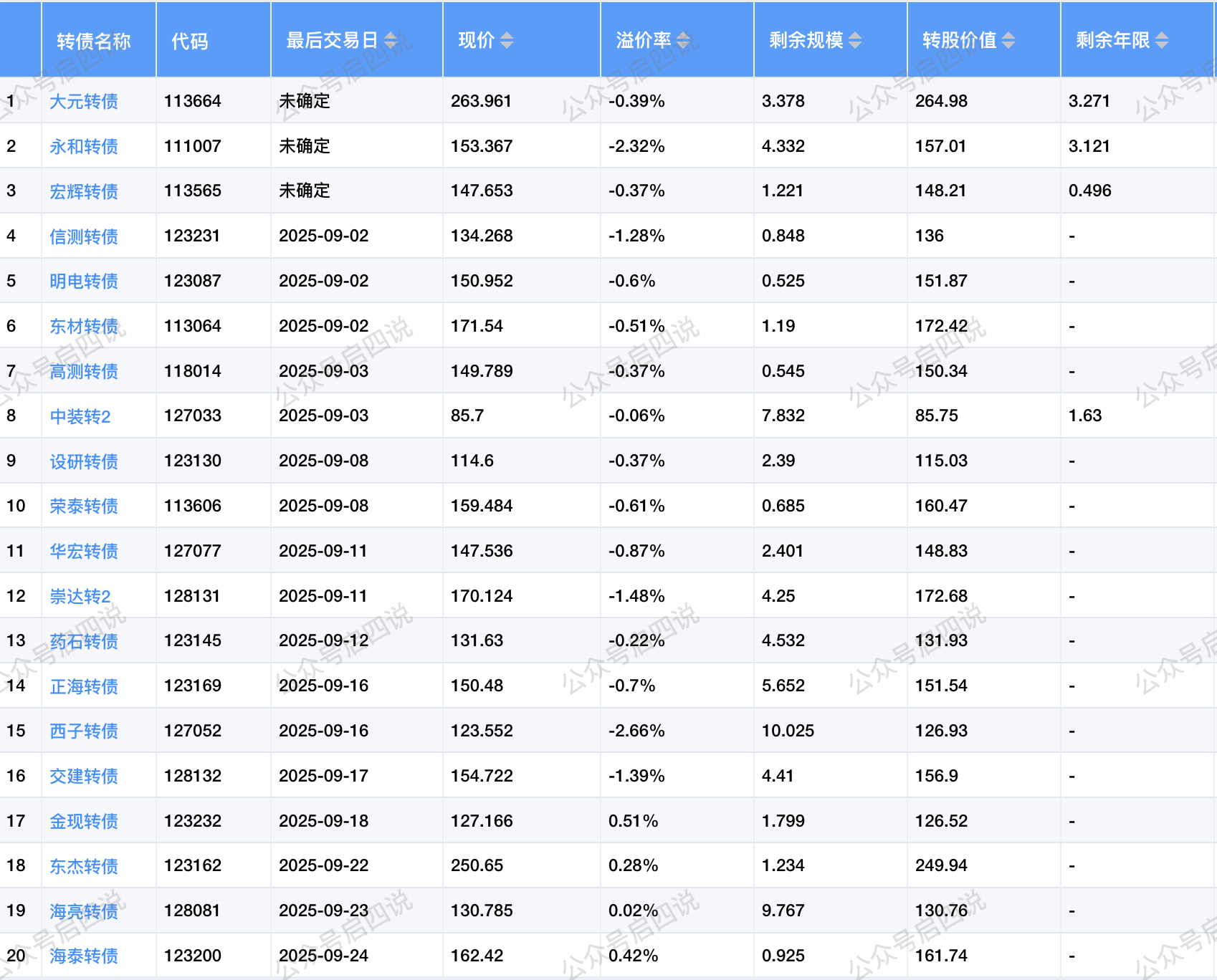Select the 2025-09-24 date cell
1217x980 pixels.
323,956
